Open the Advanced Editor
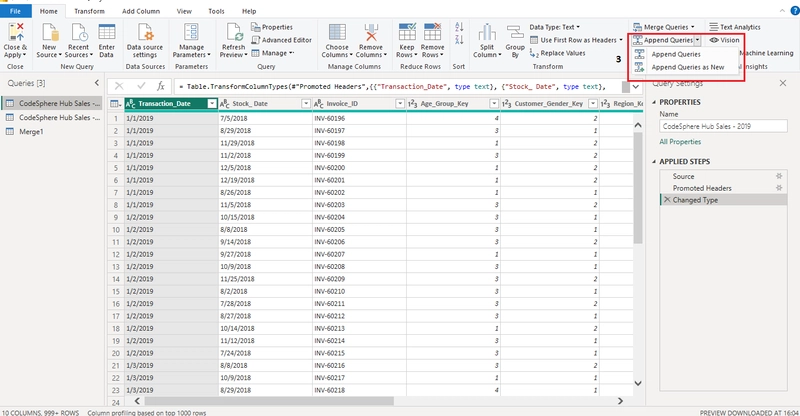 point(281,40)
